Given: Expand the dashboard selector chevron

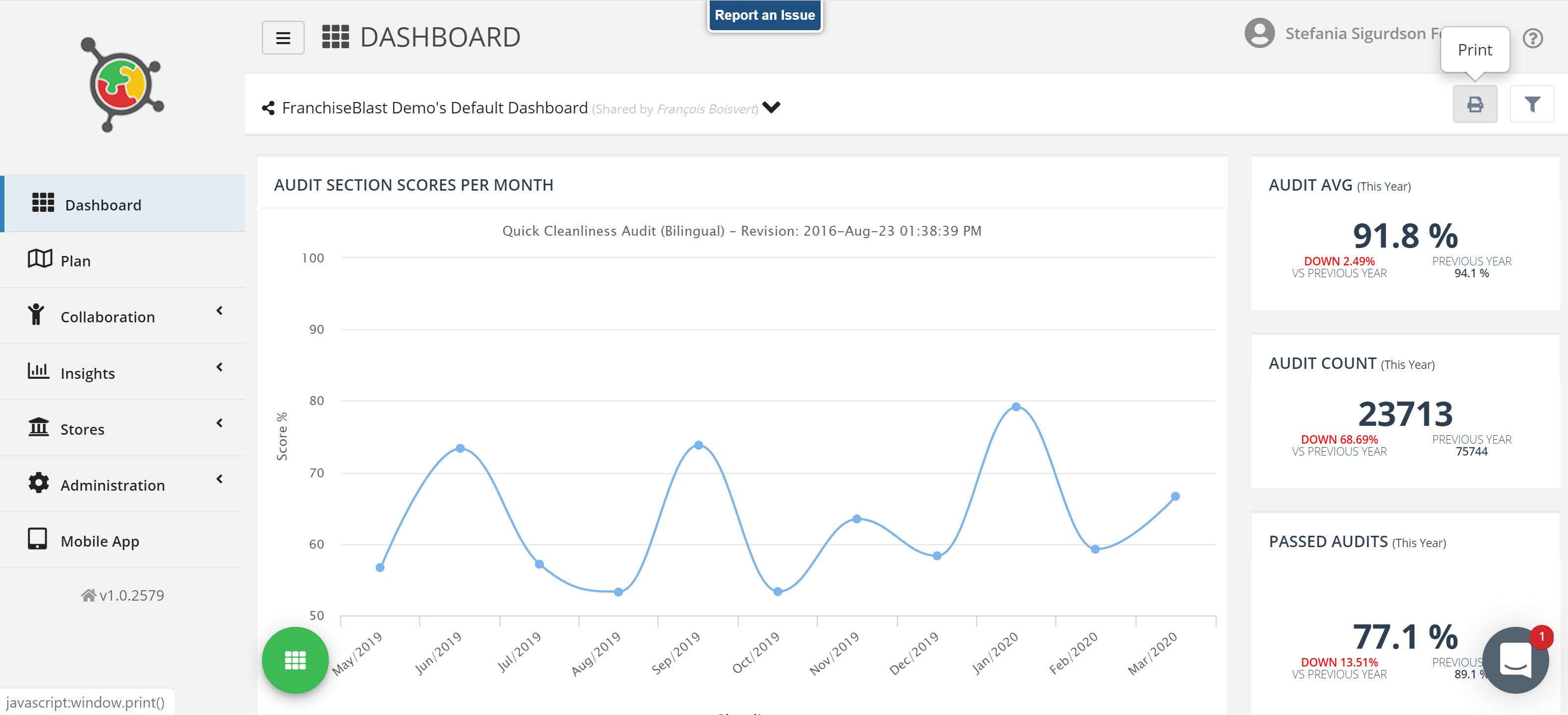Looking at the screenshot, I should pyautogui.click(x=771, y=108).
